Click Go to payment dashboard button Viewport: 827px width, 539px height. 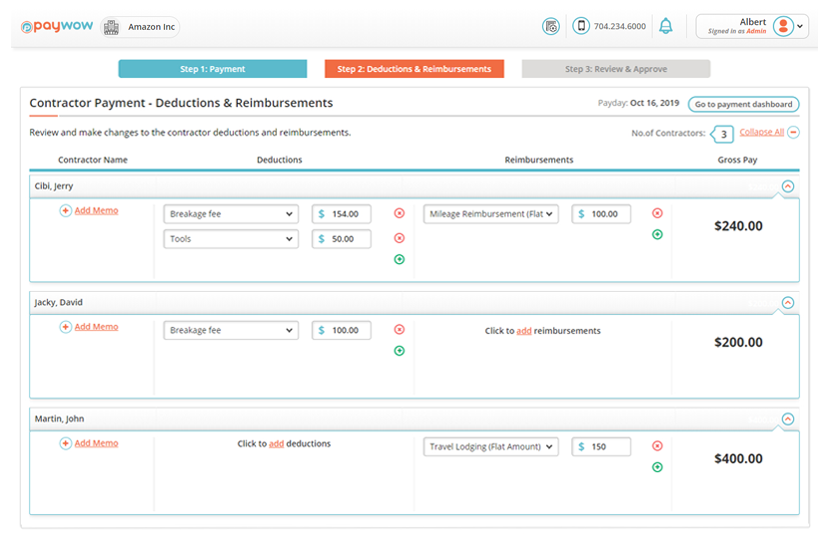tap(743, 104)
